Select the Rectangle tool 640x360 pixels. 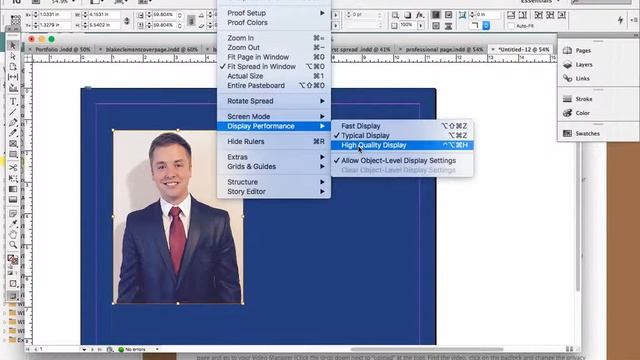13,155
